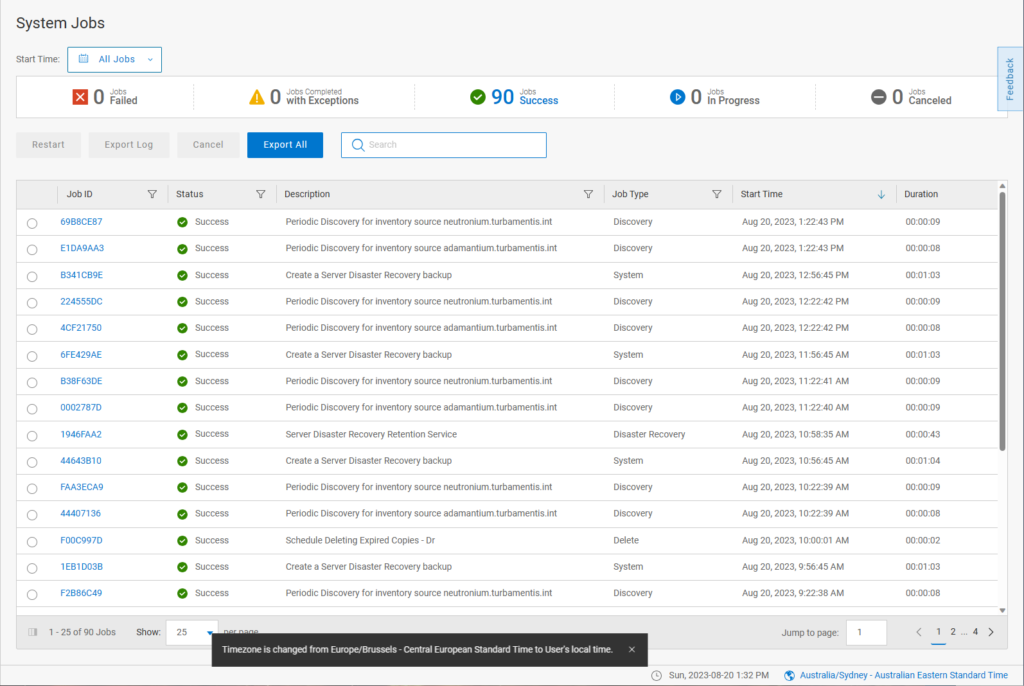The height and width of the screenshot is (686, 1024).
Task: Select the radio button for job 69B8CE87
Action: click(x=32, y=223)
